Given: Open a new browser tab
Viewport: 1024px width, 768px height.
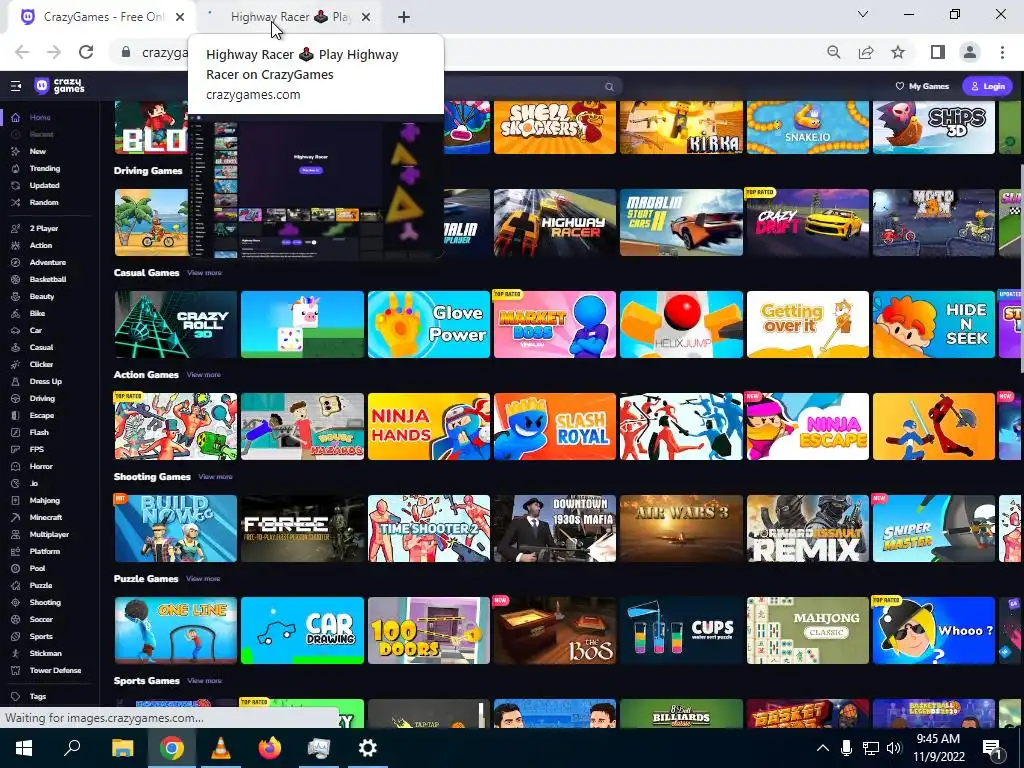Looking at the screenshot, I should 404,18.
